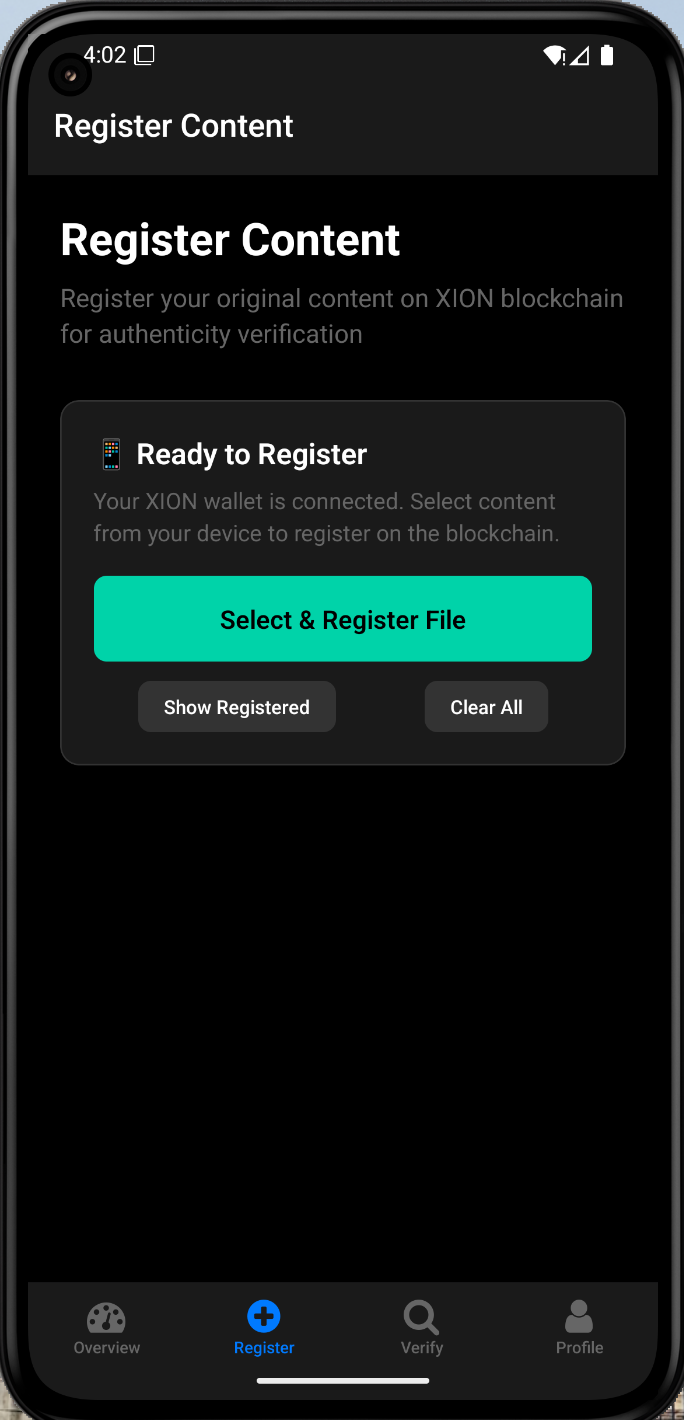Tap the blue Register plus icon

click(x=263, y=1317)
